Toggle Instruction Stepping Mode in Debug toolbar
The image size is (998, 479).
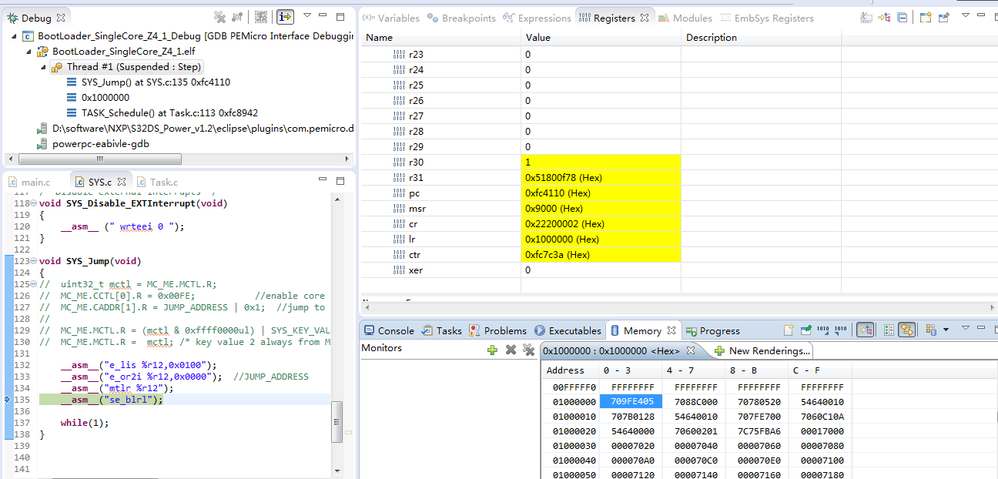tap(286, 17)
